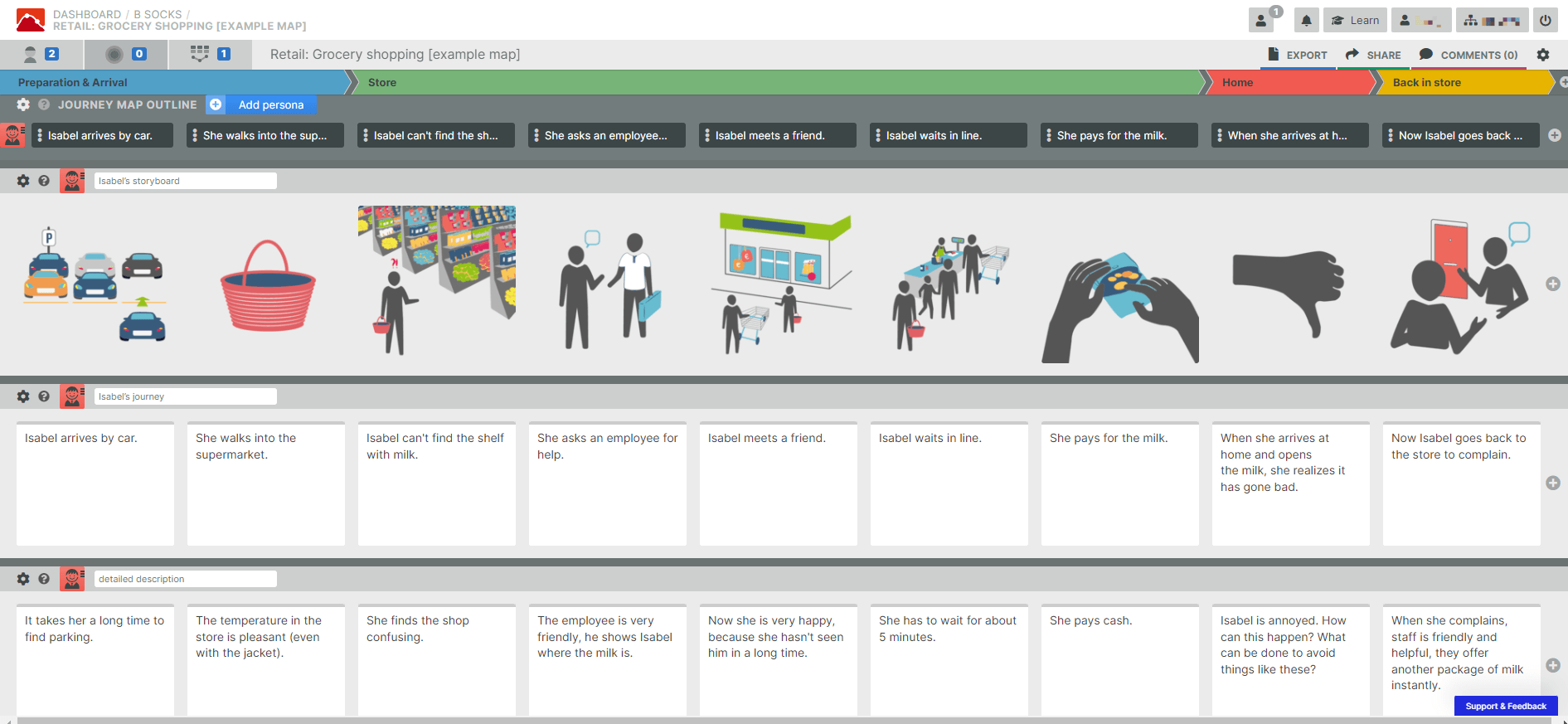Open help icon for Isabel's journey lane
Image resolution: width=1568 pixels, height=724 pixels.
click(44, 396)
